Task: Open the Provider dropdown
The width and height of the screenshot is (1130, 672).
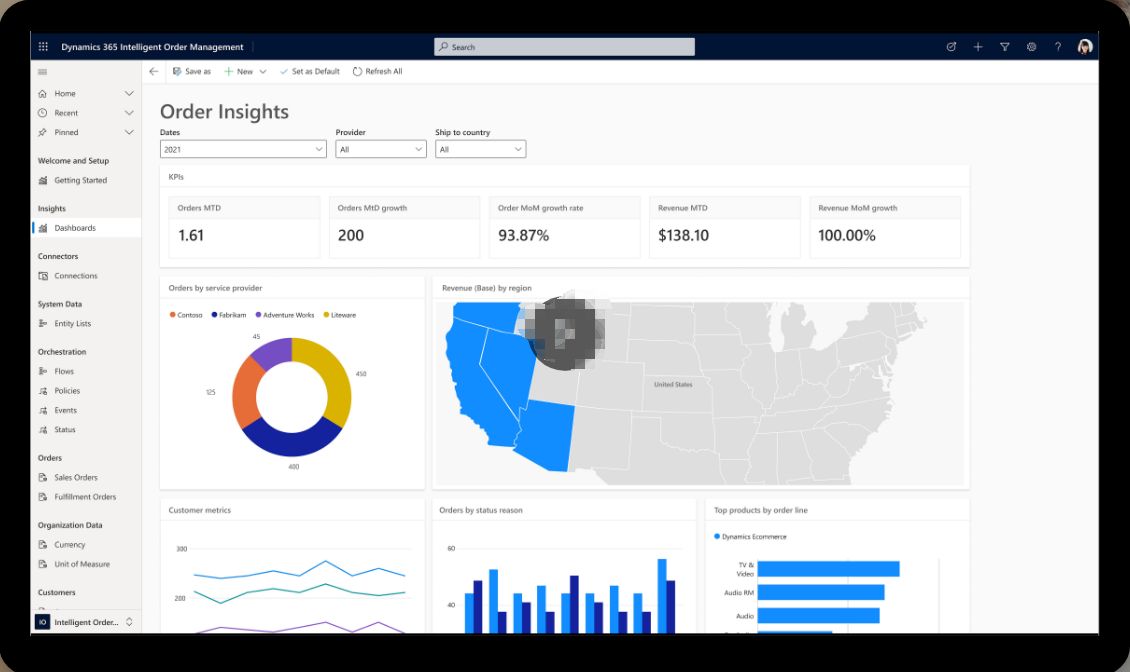Action: pos(381,149)
